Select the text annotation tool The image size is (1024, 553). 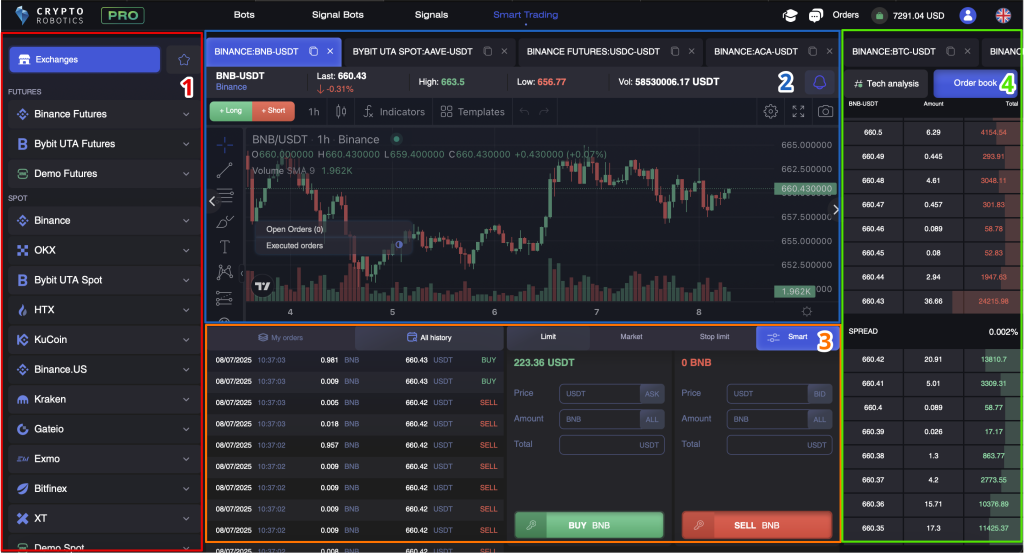225,247
